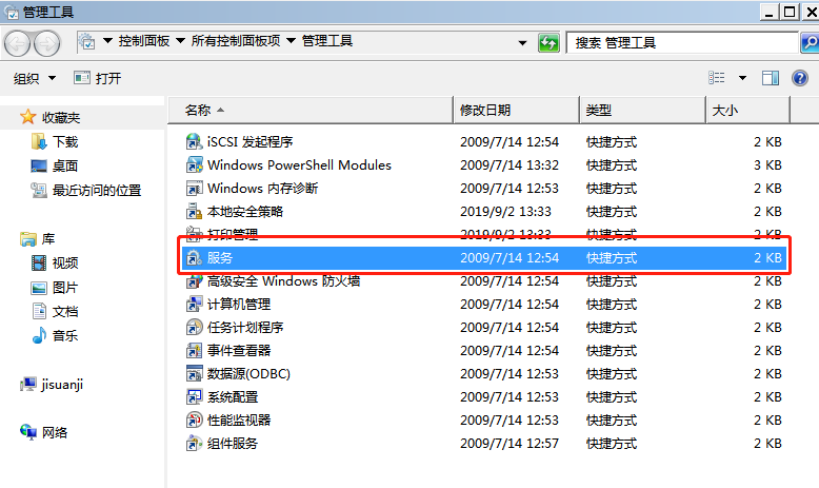Click the 打开 toolbar button
819x488 pixels.
click(x=98, y=78)
